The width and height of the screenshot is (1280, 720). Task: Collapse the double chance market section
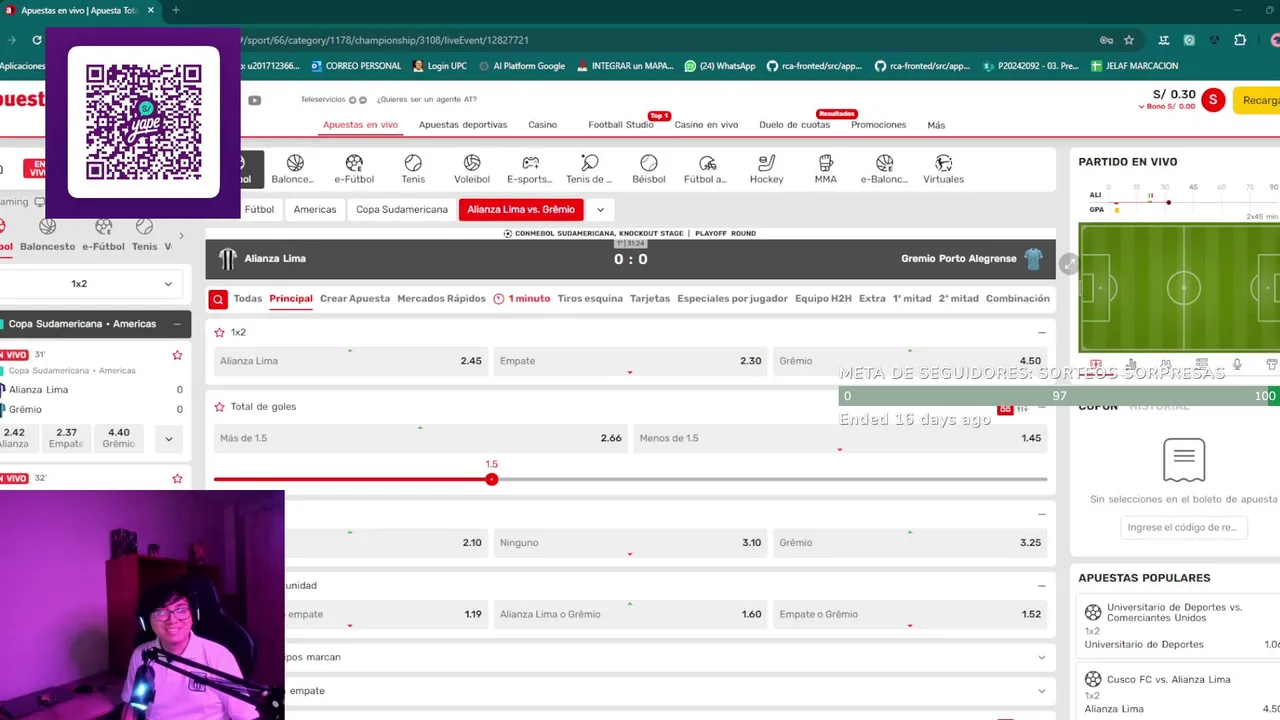(x=1041, y=585)
